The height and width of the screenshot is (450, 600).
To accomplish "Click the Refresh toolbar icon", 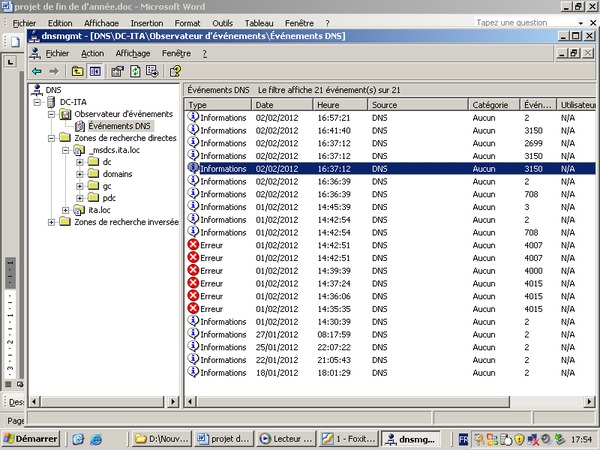I will click(x=134, y=71).
